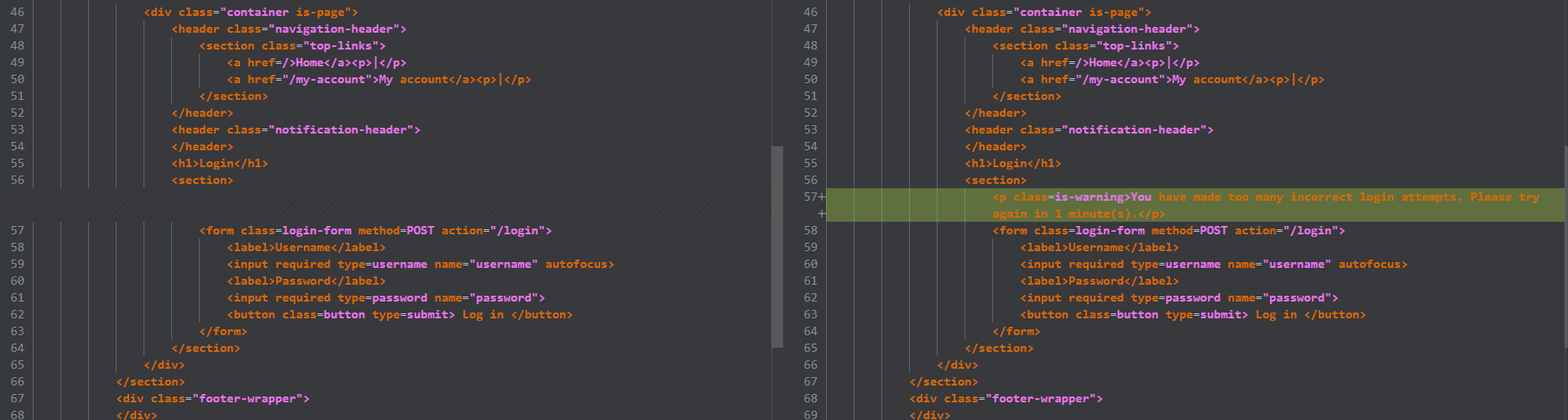Click the Home link line in right pane

pos(1109,63)
